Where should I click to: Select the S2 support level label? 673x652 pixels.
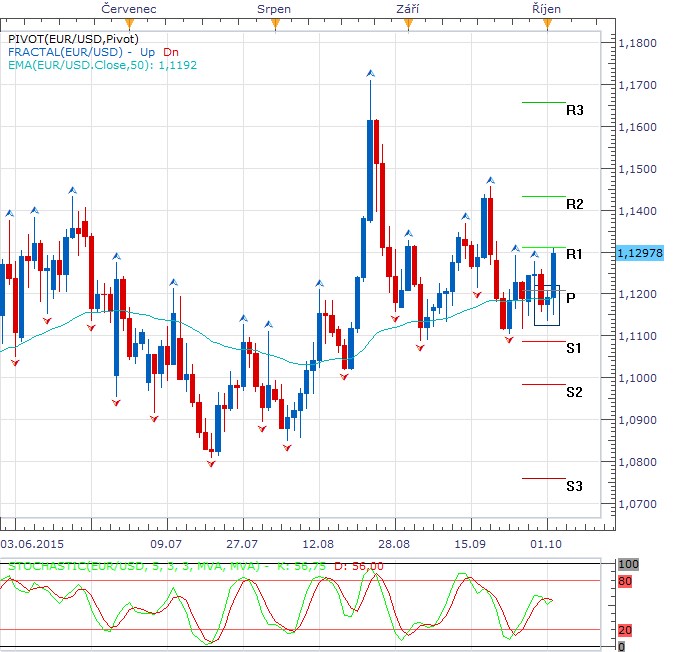[x=574, y=392]
